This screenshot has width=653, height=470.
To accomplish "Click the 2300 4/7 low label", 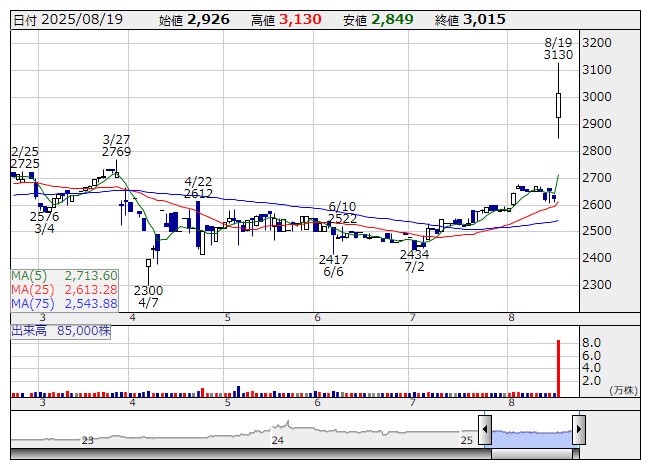I will point(148,296).
